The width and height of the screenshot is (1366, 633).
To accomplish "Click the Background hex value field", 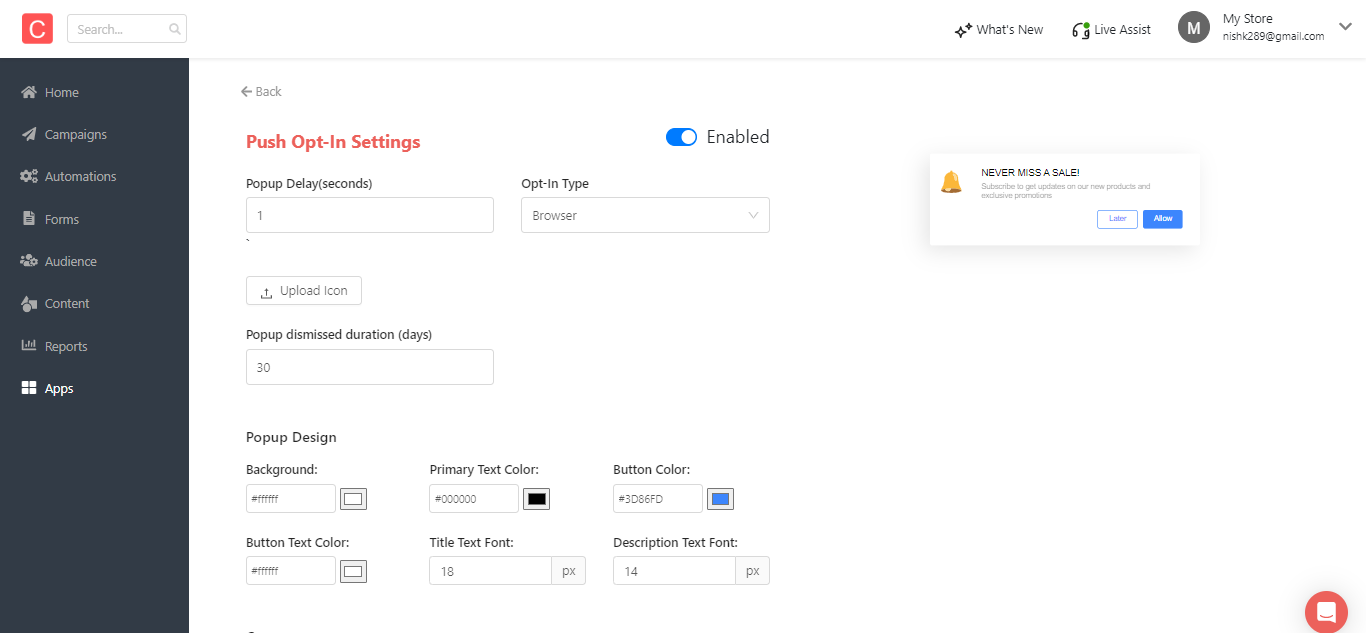I will (291, 498).
